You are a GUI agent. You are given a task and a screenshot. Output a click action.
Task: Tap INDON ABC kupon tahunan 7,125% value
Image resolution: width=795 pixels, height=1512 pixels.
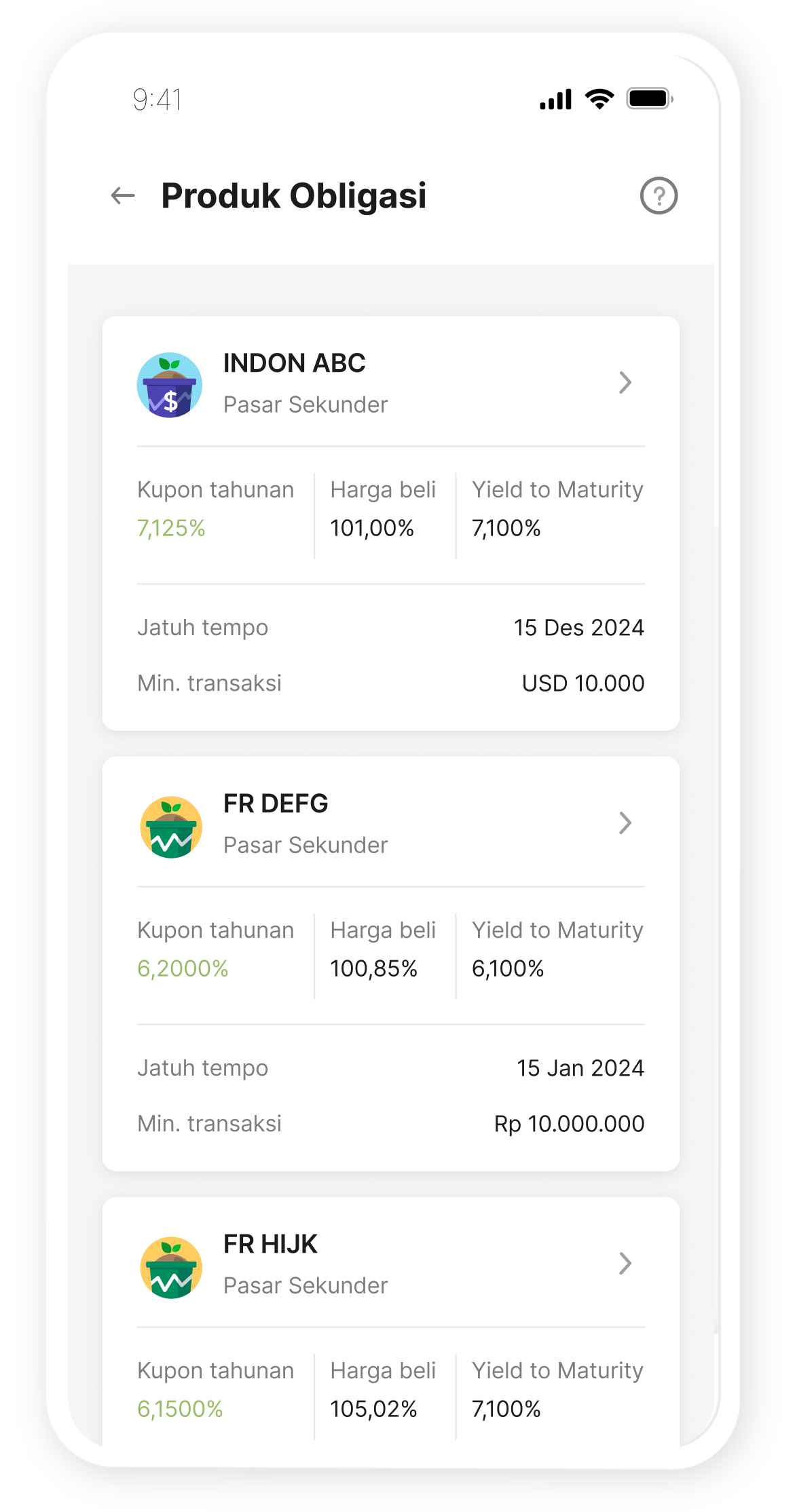pos(171,529)
